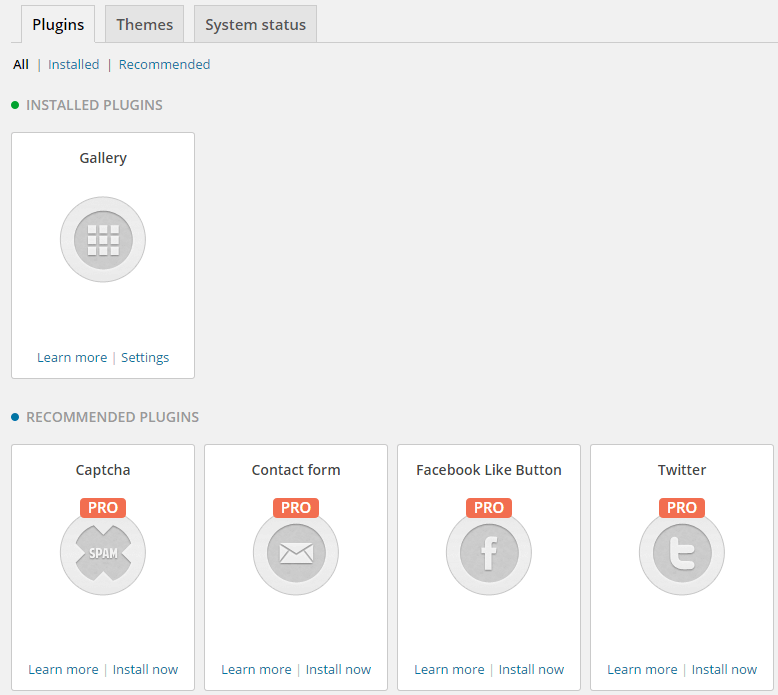This screenshot has height=695, width=778.
Task: Click the Facebook Like Button icon
Action: point(489,553)
